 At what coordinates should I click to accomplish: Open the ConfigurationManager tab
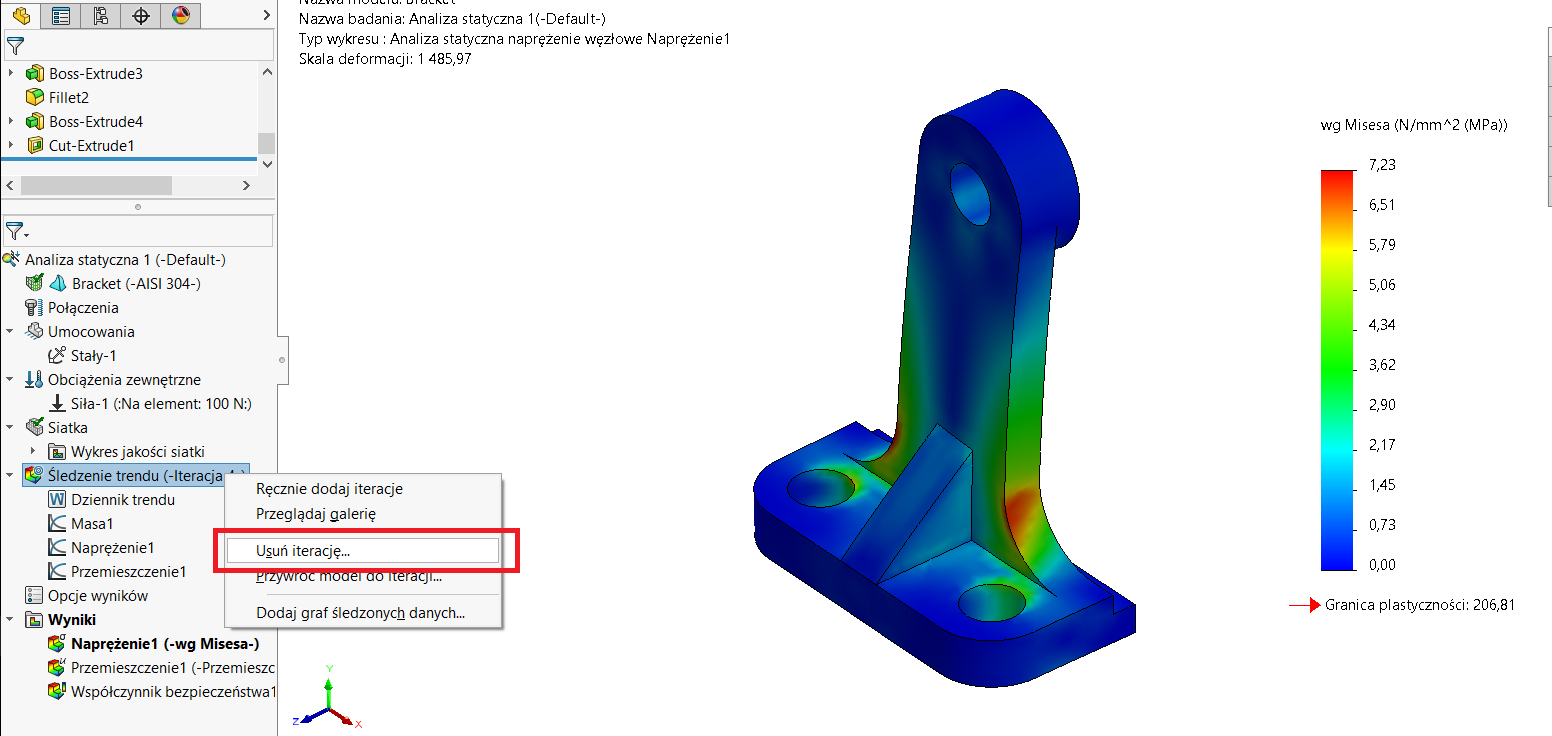point(101,15)
